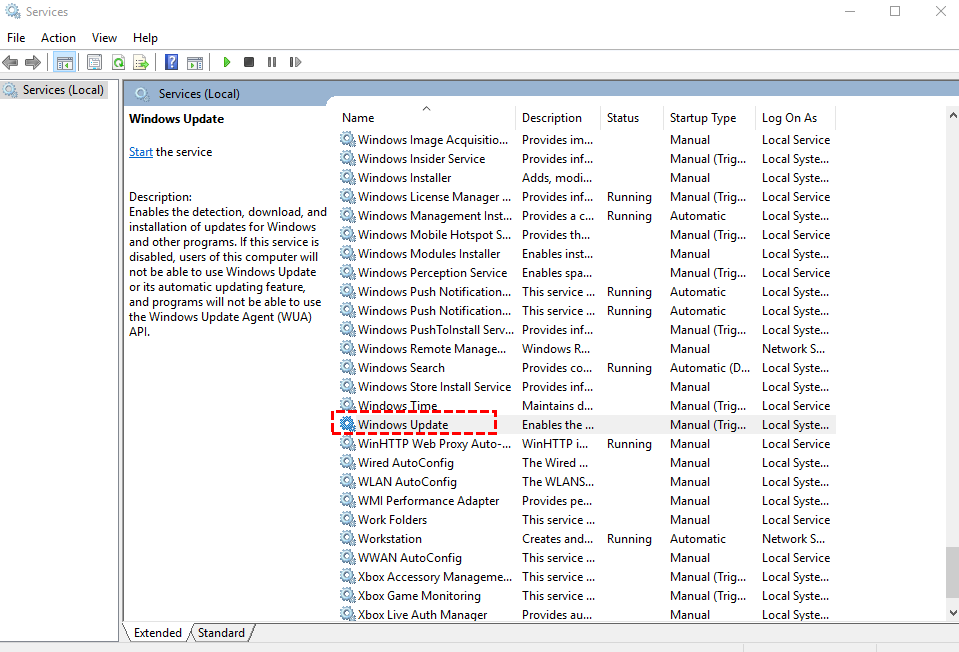Click the Export List toolbar icon
Screen dimensions: 959x652
click(141, 62)
